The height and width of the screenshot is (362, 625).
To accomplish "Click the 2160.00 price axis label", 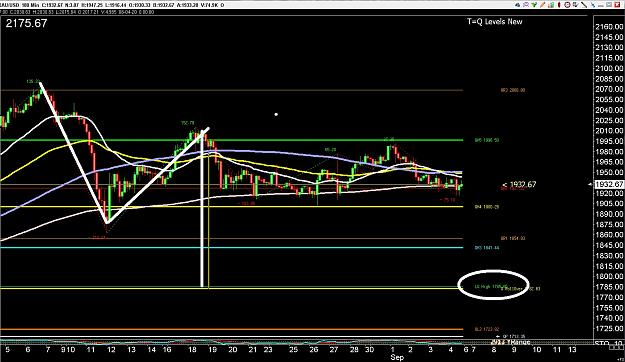I will click(609, 27).
